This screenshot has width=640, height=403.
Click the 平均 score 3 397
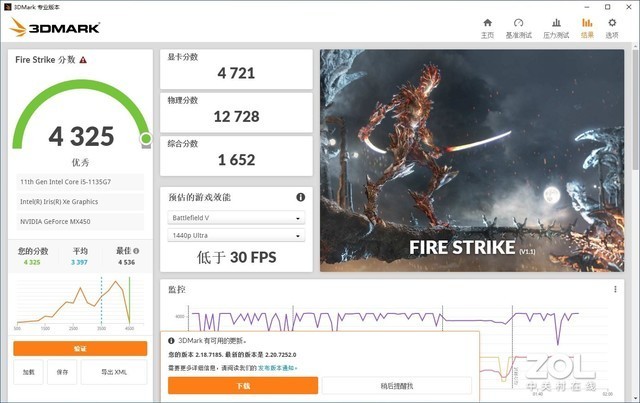[x=80, y=262]
